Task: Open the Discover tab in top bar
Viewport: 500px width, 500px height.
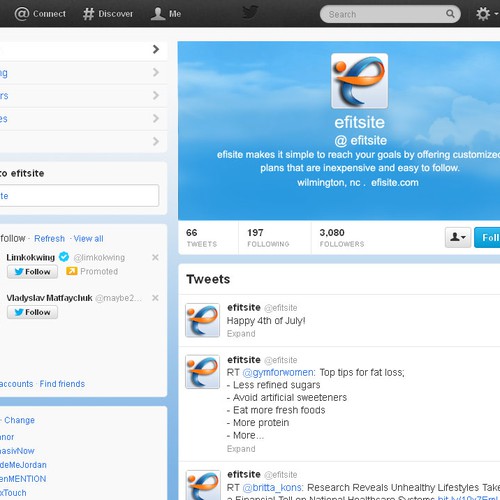Action: tap(108, 14)
